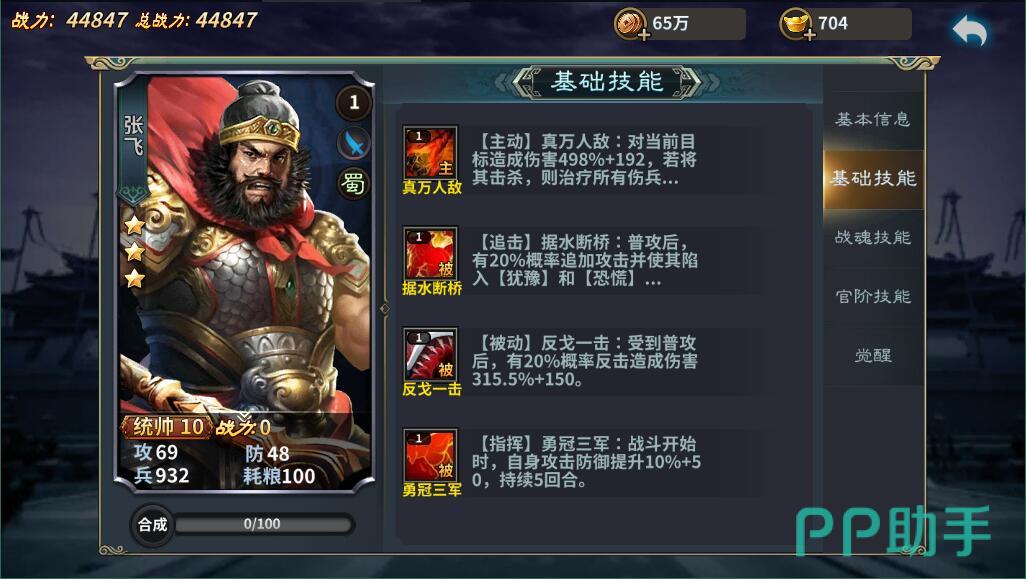
Task: Tap the 反戈一击 skill icon
Action: click(x=430, y=354)
